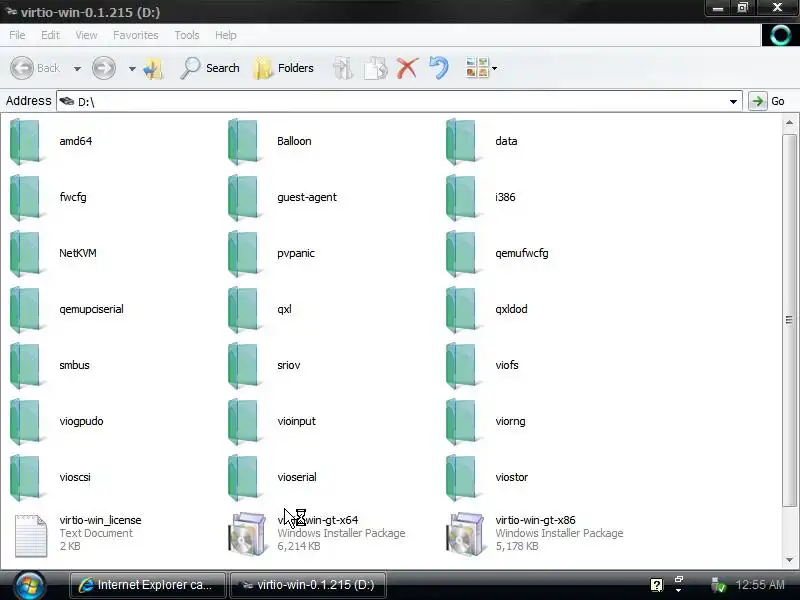Screen dimensions: 800x600
Task: Go back with the Back arrow button
Action: click(x=35, y=68)
